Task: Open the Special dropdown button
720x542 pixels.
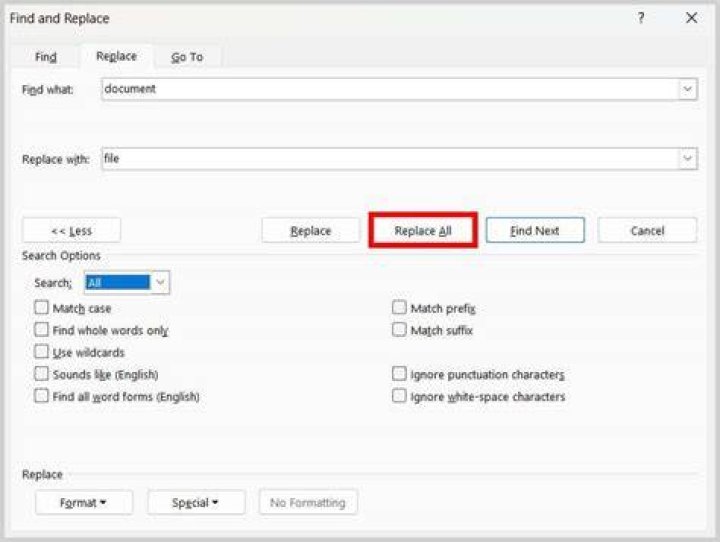Action: click(196, 502)
